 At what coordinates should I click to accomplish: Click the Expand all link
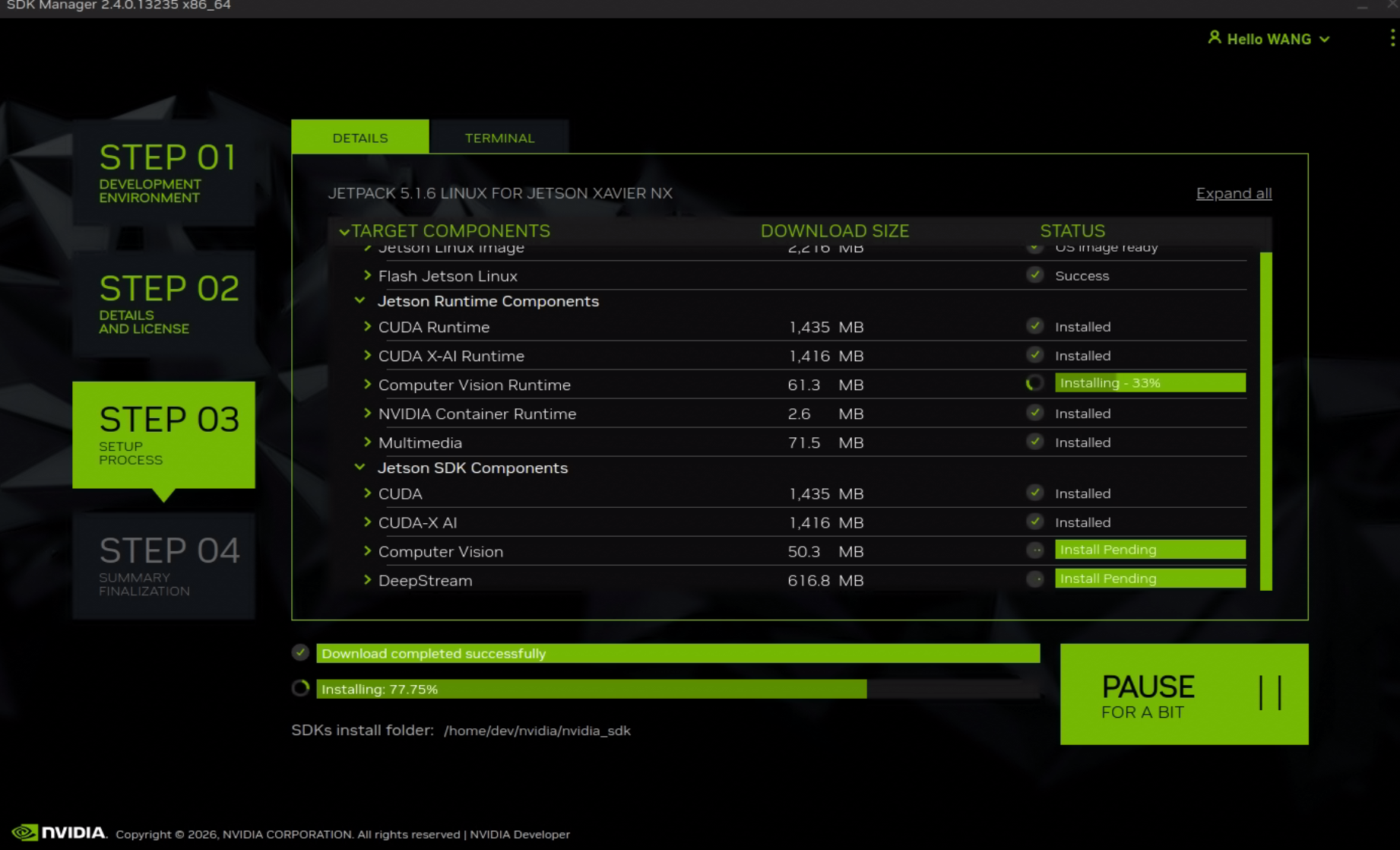pos(1234,193)
